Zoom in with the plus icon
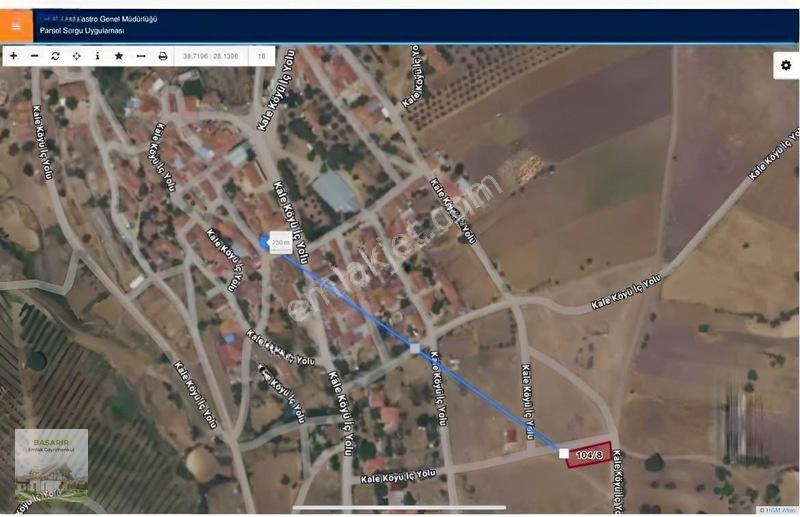 coord(13,56)
